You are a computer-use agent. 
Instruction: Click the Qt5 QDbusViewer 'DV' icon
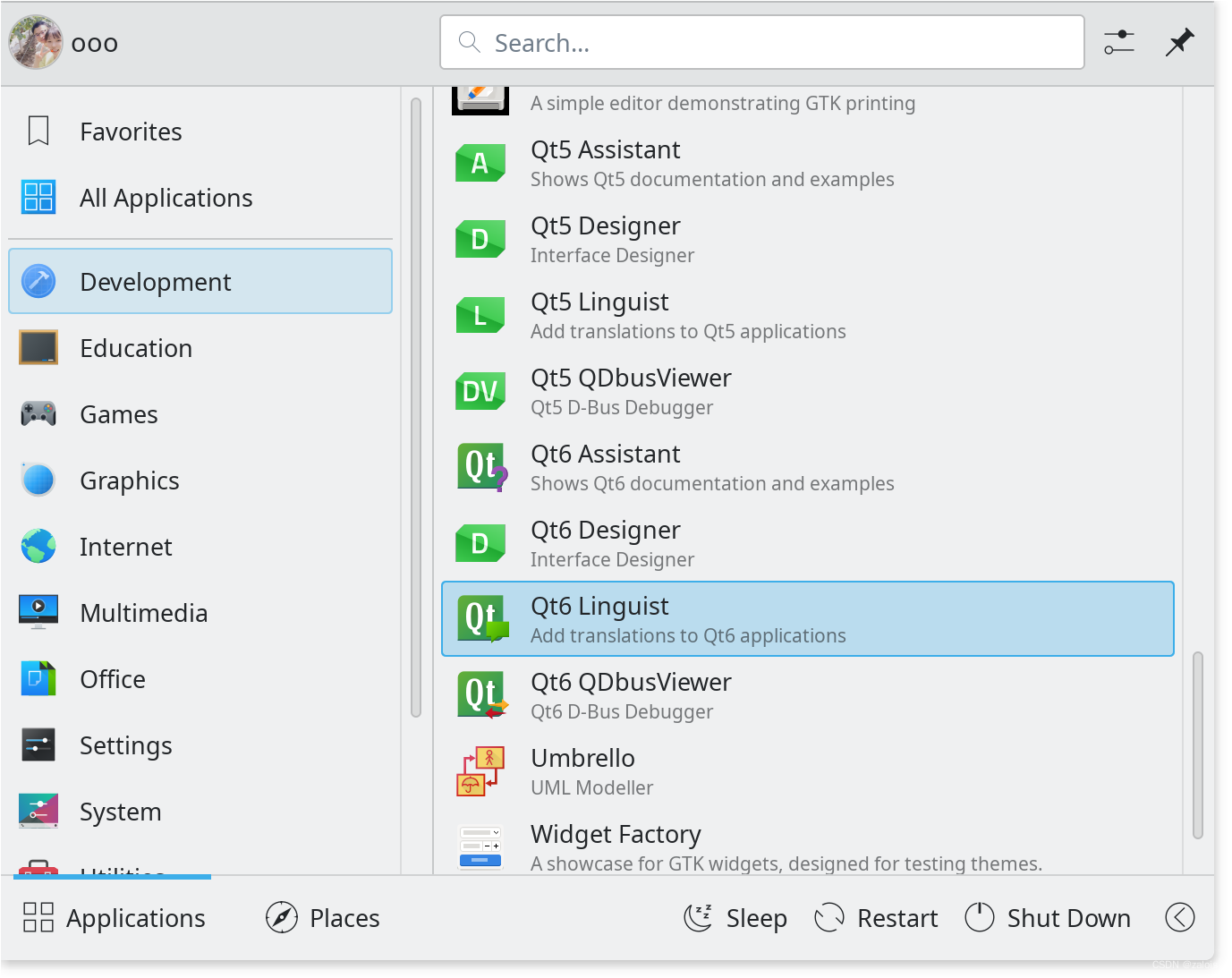pyautogui.click(x=480, y=392)
